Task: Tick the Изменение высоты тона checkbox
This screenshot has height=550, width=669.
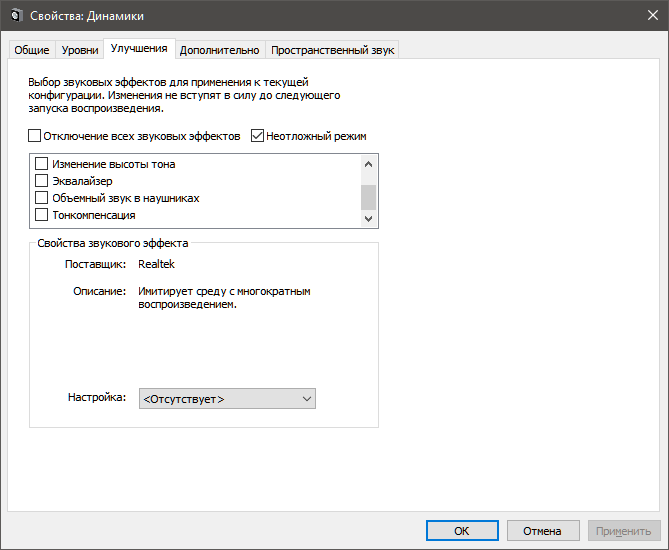Action: point(41,163)
